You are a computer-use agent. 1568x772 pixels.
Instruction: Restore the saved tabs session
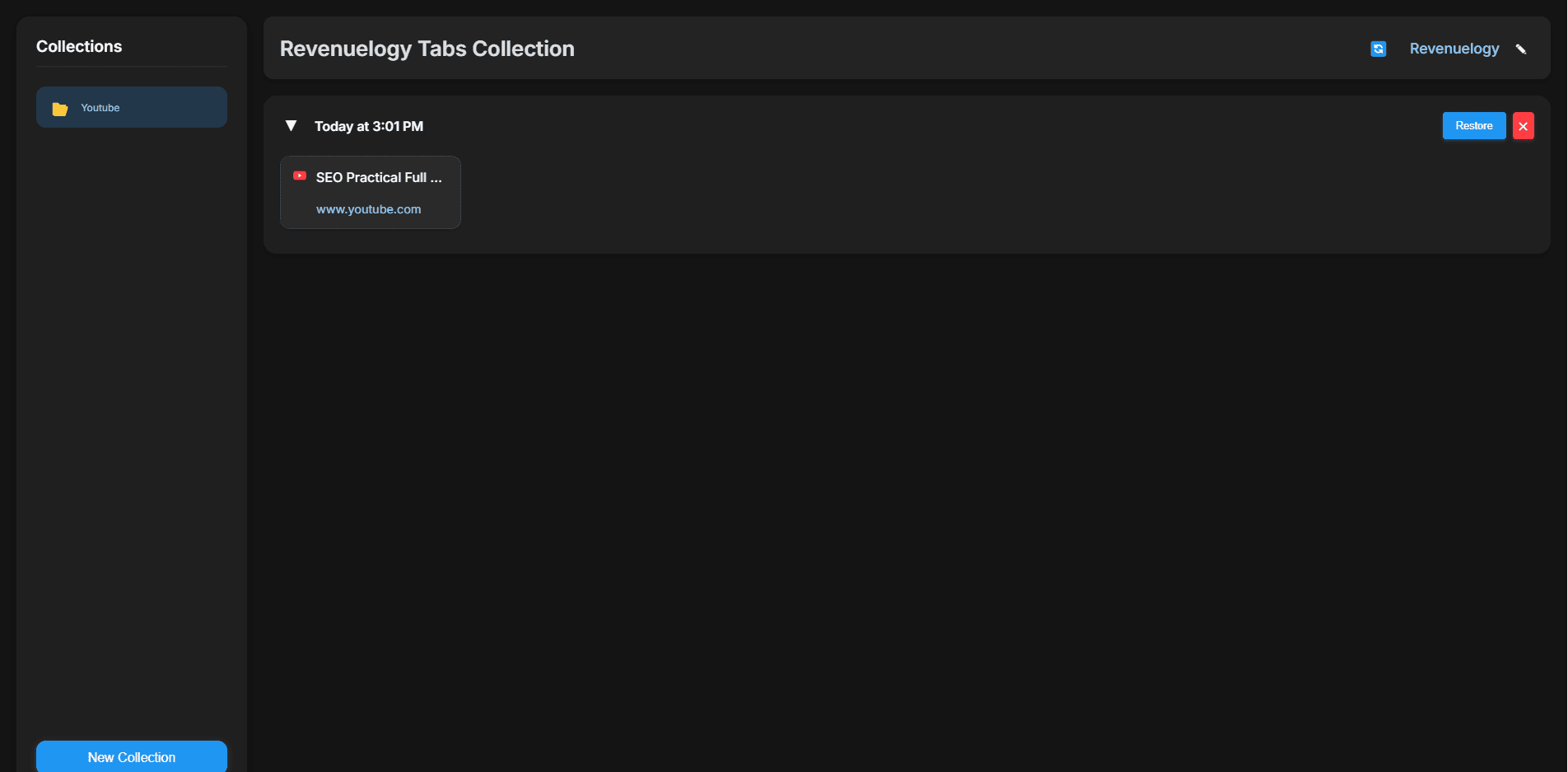1473,126
